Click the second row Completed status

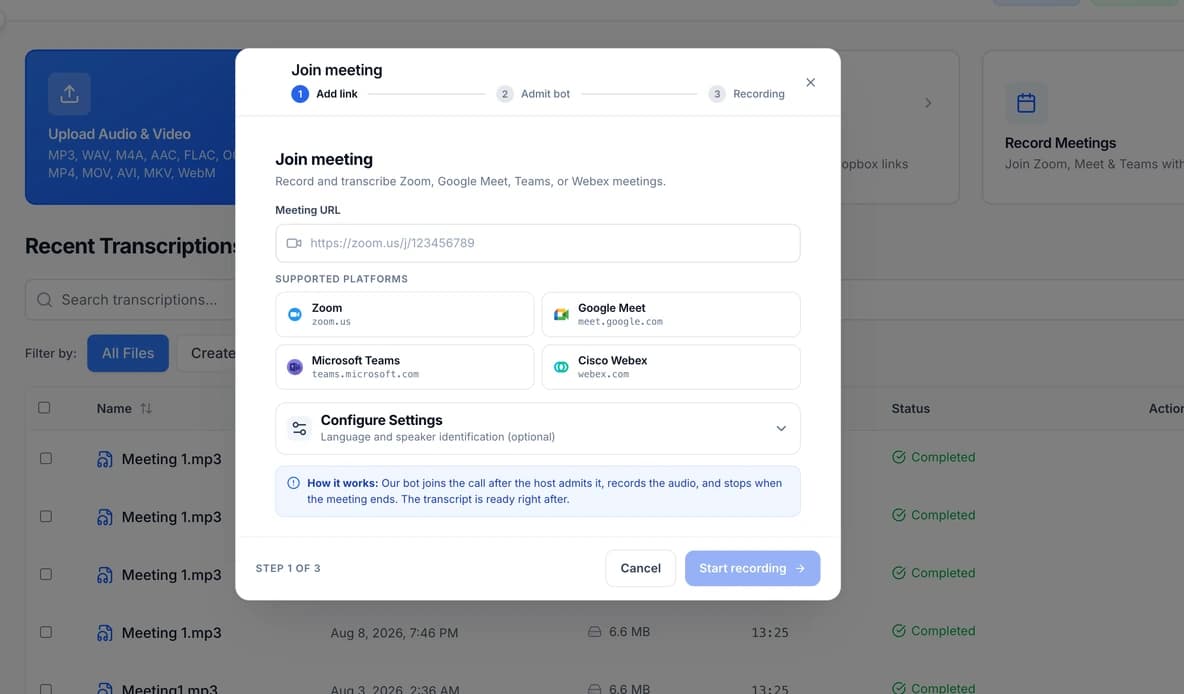point(933,515)
